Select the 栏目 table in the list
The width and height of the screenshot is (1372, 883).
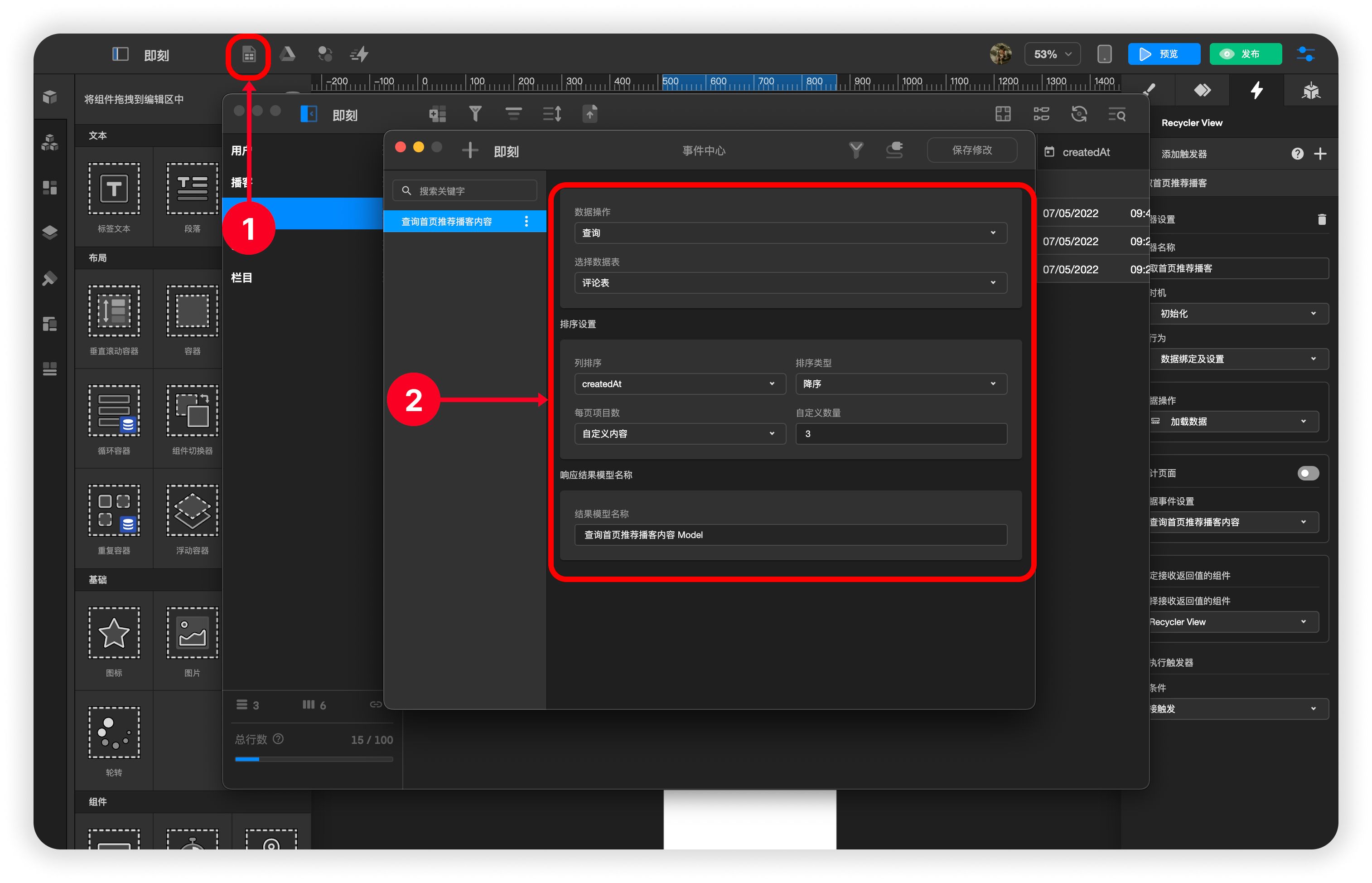(242, 277)
